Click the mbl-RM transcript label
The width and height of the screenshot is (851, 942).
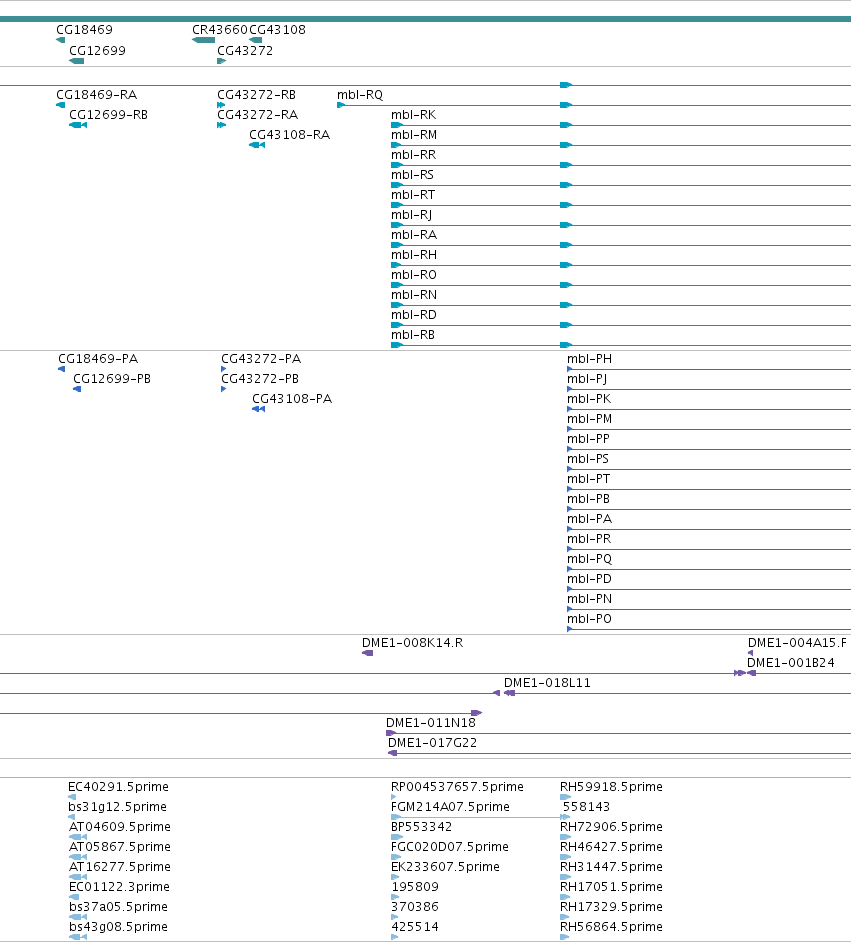(414, 135)
